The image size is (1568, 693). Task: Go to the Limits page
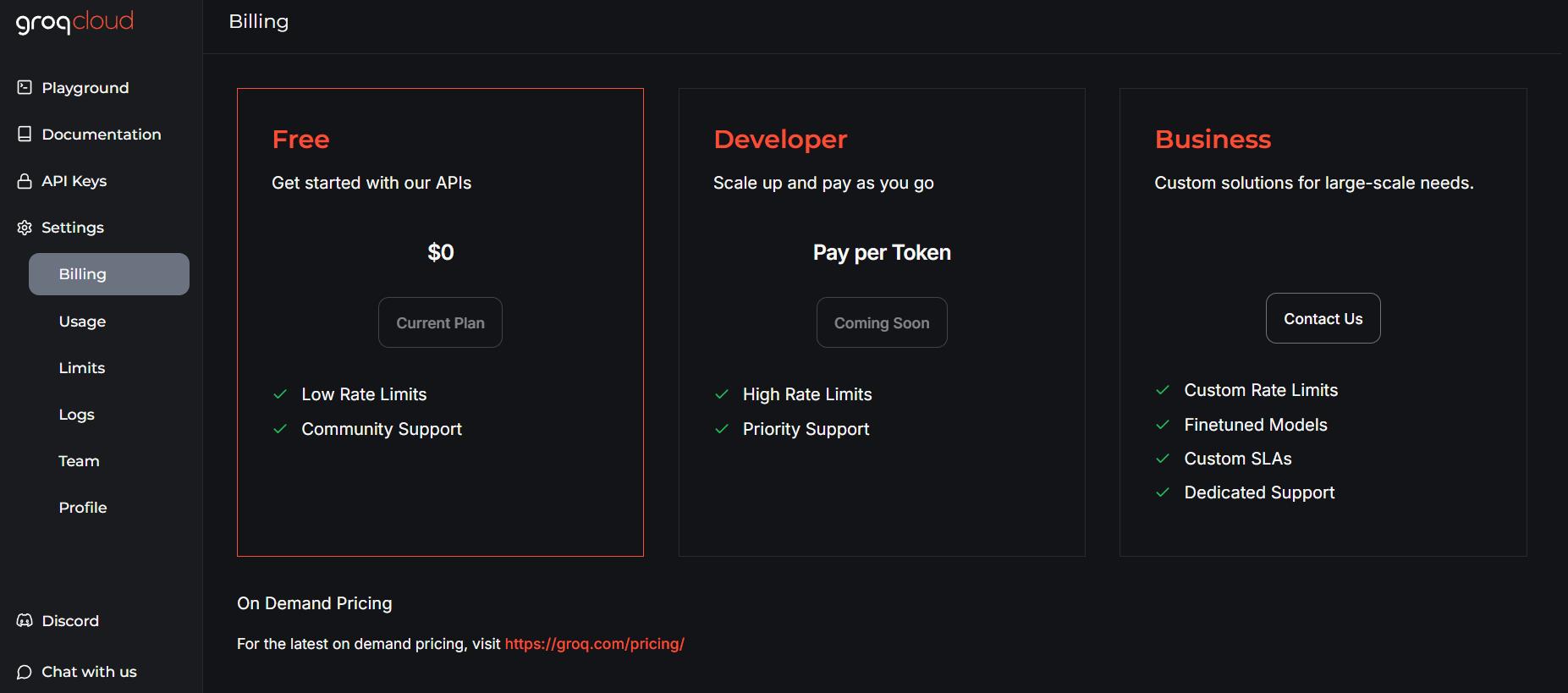[82, 368]
